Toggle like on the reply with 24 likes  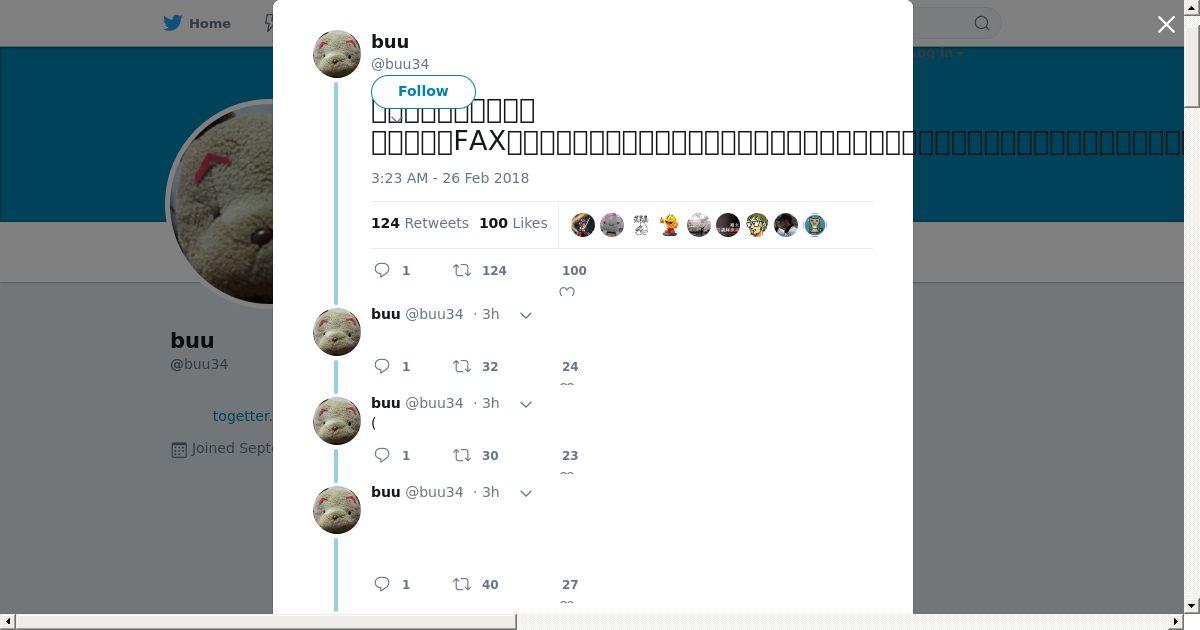(x=567, y=383)
